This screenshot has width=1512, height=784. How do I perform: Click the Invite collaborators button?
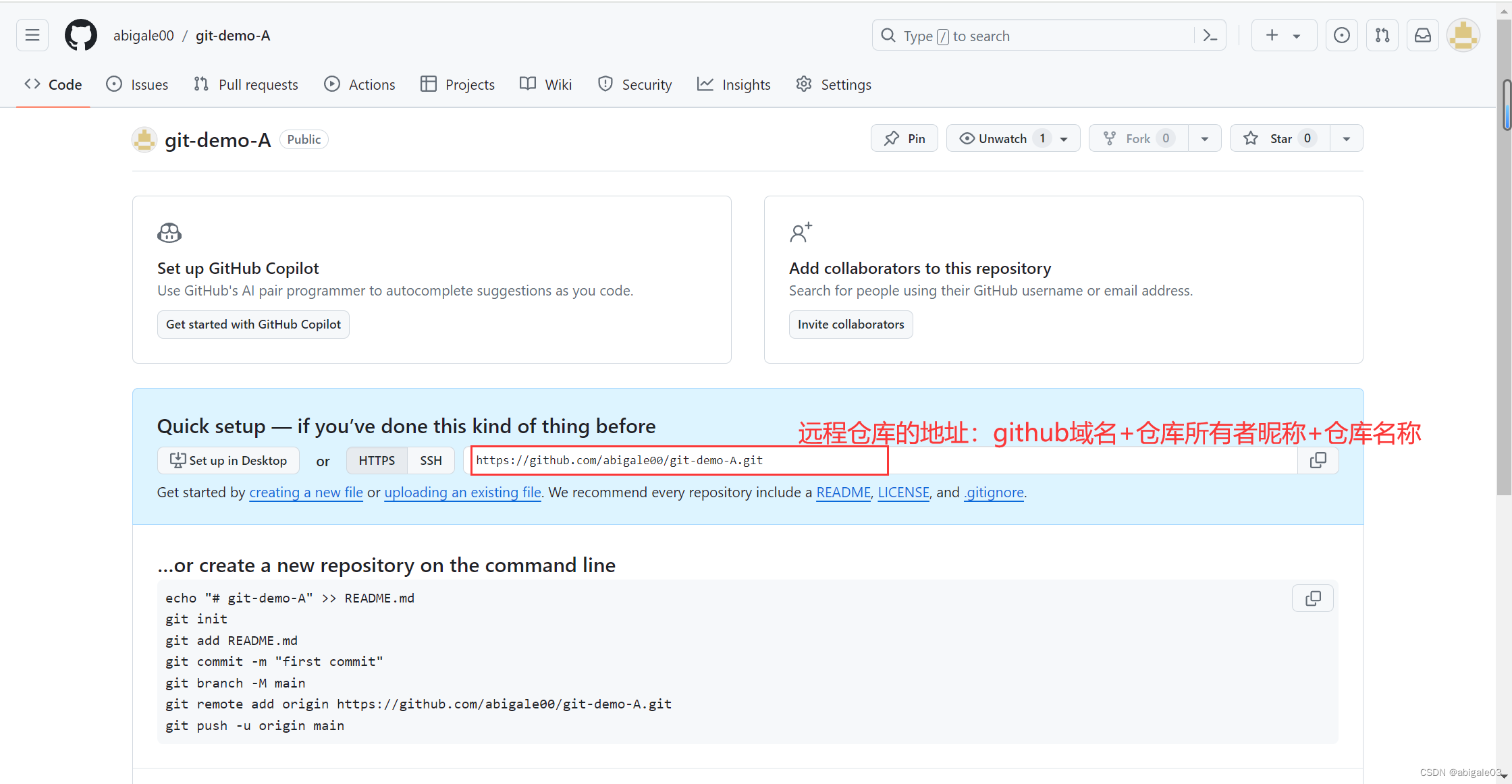850,325
